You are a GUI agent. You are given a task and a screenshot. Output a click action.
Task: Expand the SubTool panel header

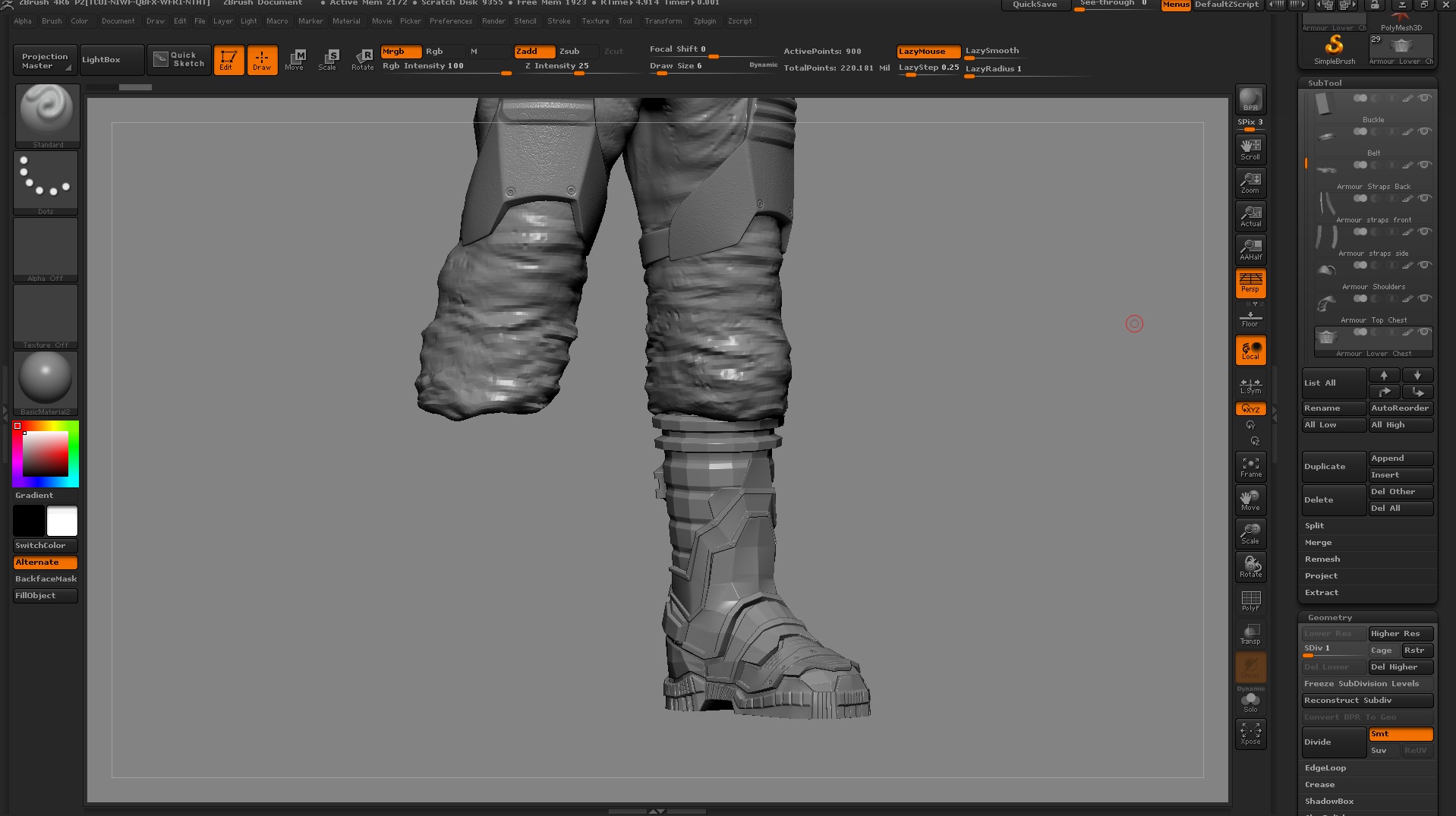(x=1325, y=83)
